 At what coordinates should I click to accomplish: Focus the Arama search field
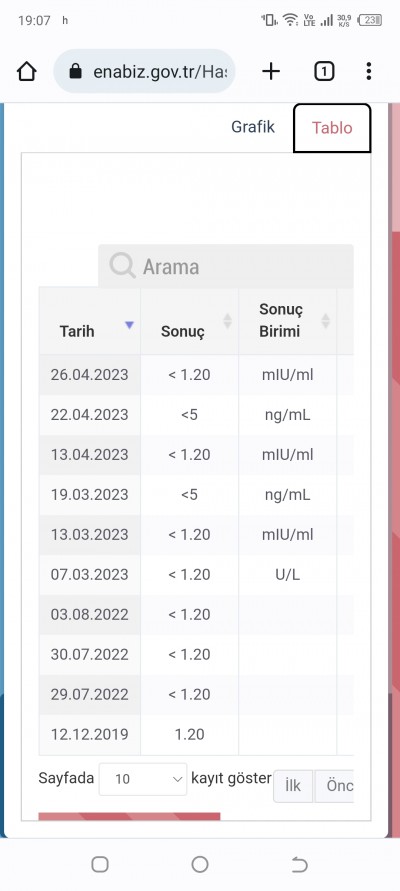226,266
